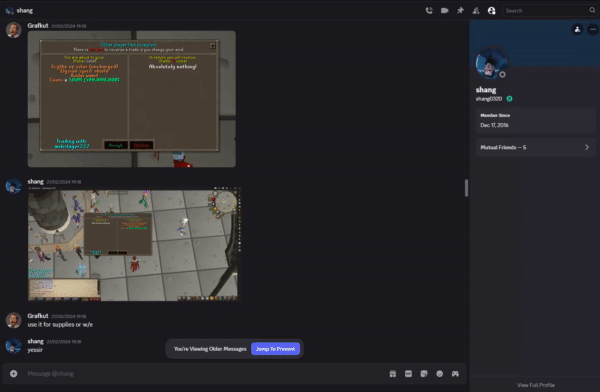
Task: Click the Message @shang input box
Action: [203, 374]
